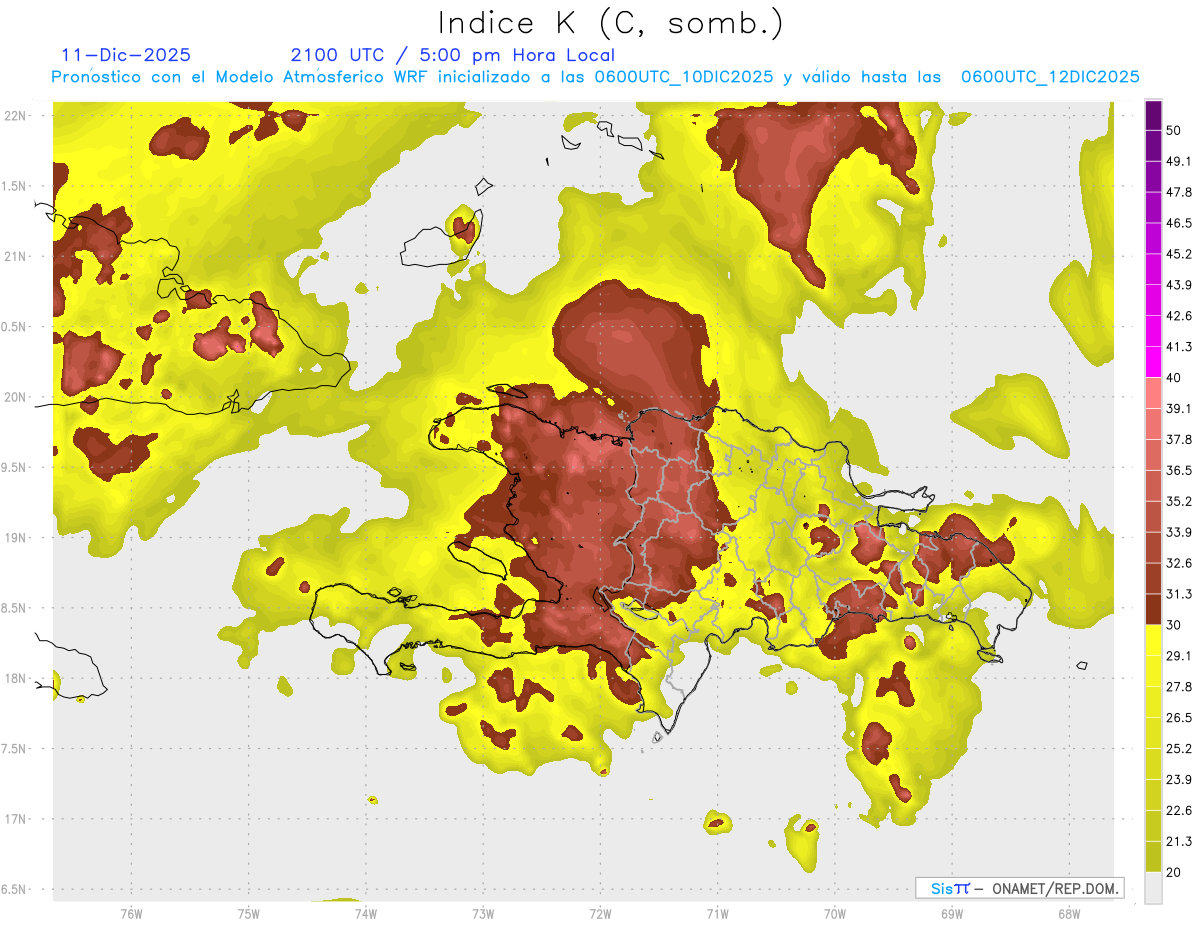Image resolution: width=1200 pixels, height=927 pixels.
Task: Click the '0.5N' latitude label
Action: (x=15, y=327)
